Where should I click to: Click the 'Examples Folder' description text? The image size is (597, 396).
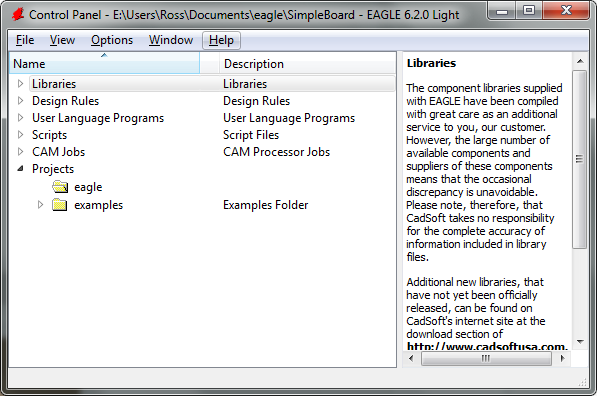[265, 205]
